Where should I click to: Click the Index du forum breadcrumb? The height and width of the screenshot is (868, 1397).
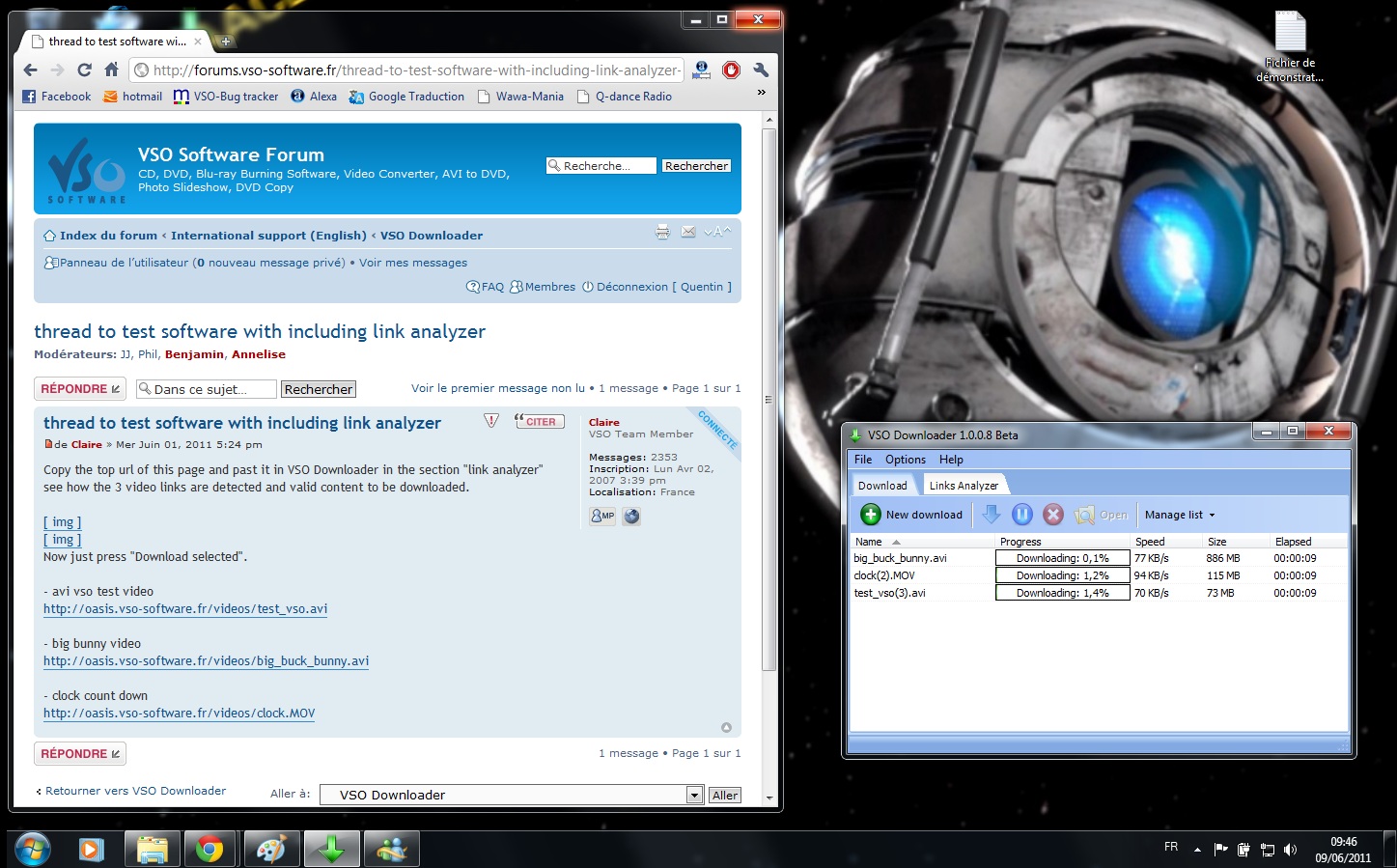tap(108, 236)
